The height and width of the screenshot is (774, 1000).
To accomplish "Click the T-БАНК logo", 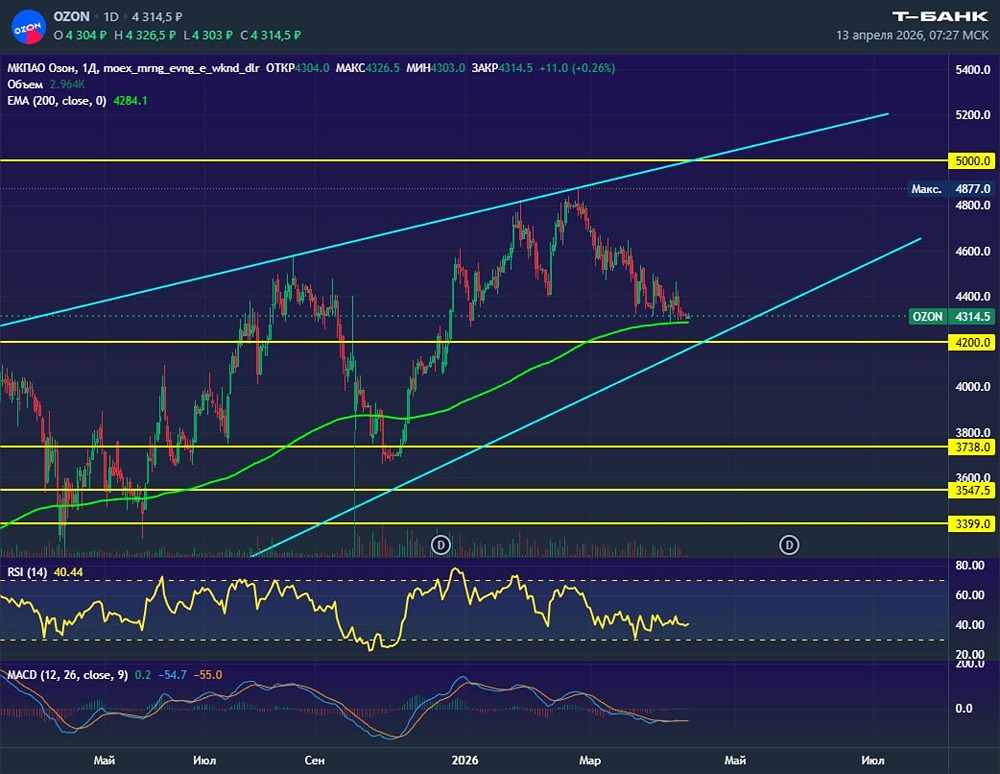I will click(940, 16).
